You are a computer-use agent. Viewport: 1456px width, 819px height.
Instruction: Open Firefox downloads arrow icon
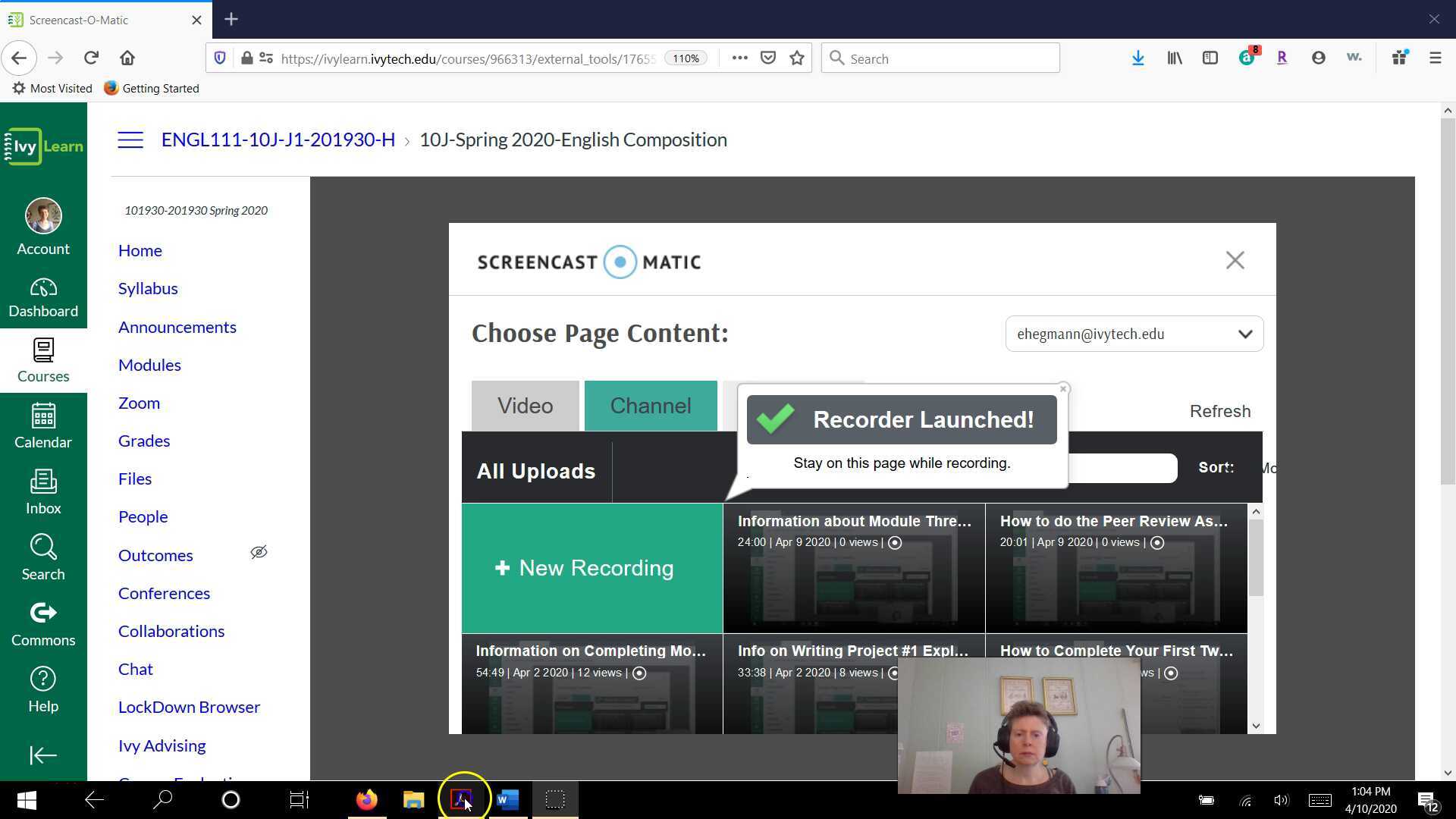coord(1137,58)
